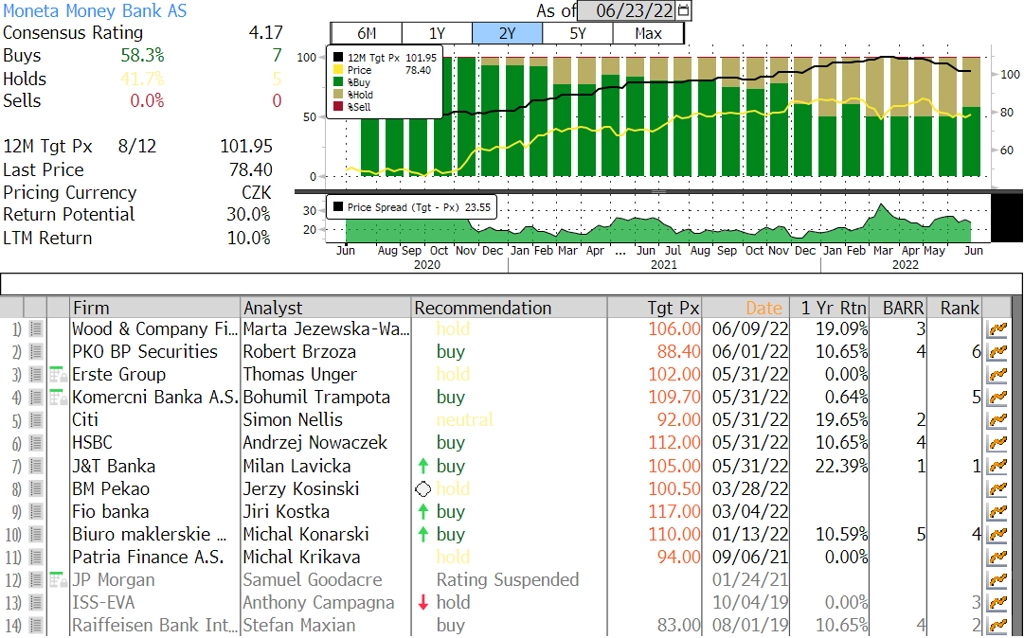Open the chart icon in the BM Pekao row
Viewport: 1024px width, 638px height.
[x=997, y=490]
